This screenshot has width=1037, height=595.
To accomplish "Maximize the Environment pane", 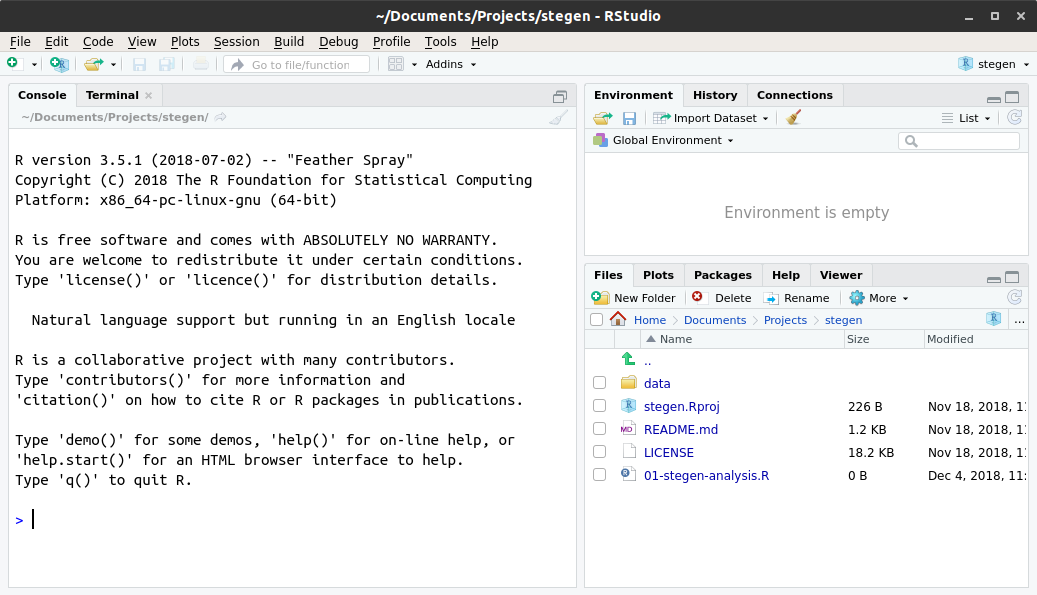I will pyautogui.click(x=1012, y=97).
